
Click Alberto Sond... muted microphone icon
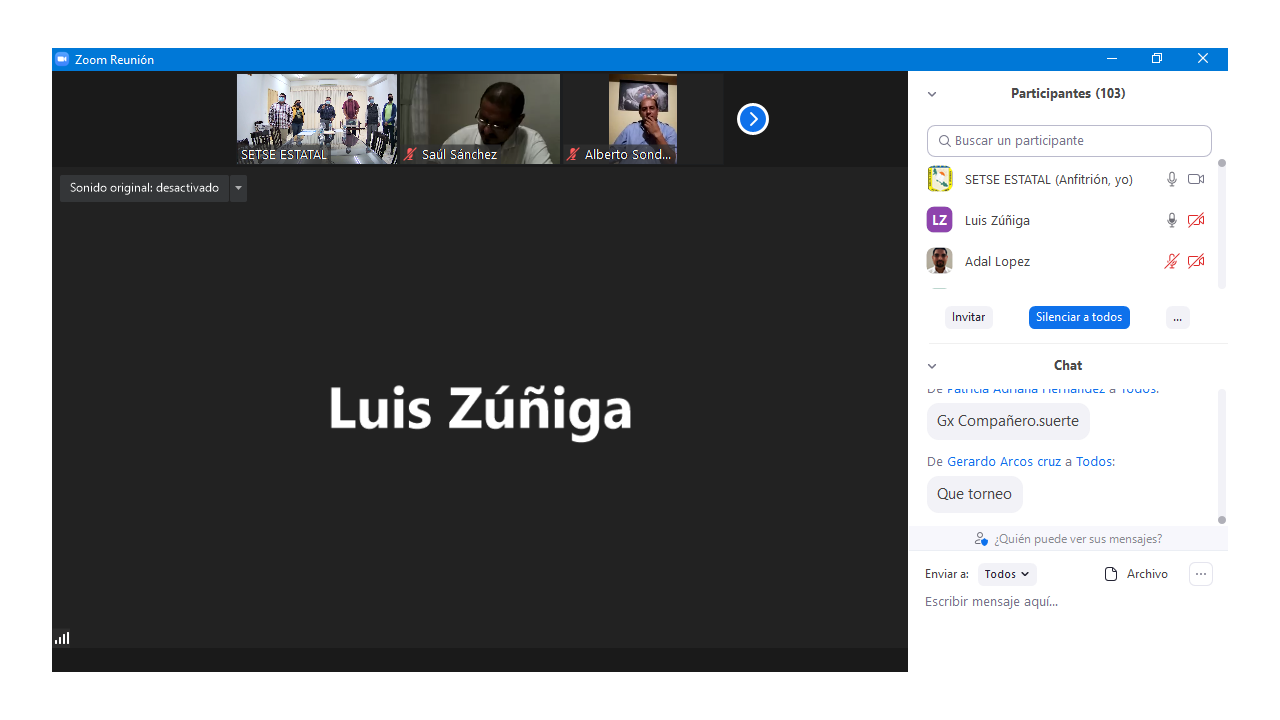573,155
